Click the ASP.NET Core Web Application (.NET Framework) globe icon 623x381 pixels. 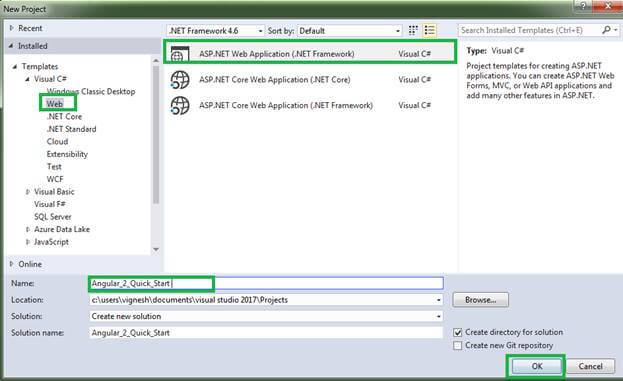pyautogui.click(x=180, y=106)
